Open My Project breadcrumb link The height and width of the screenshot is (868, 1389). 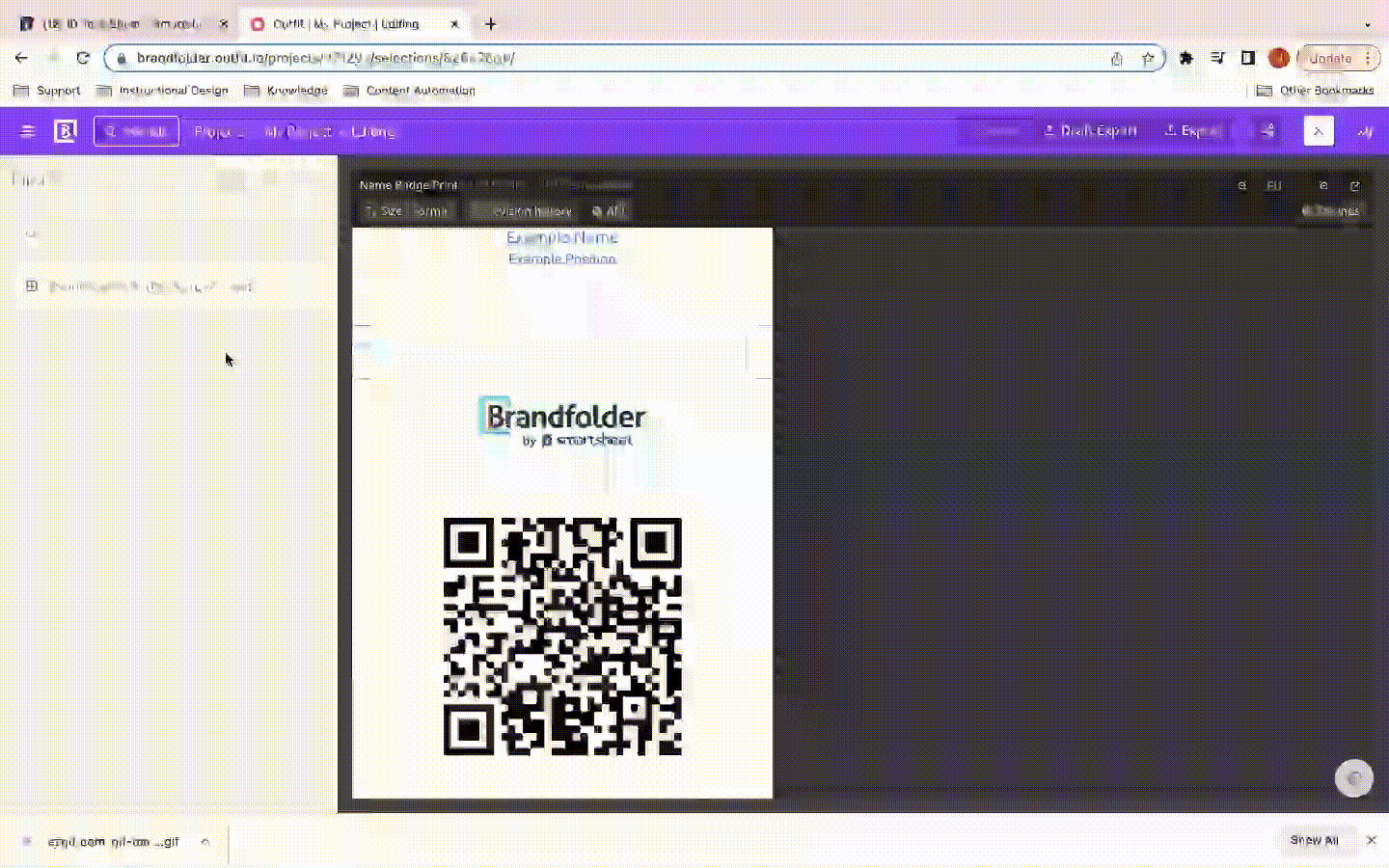click(298, 131)
